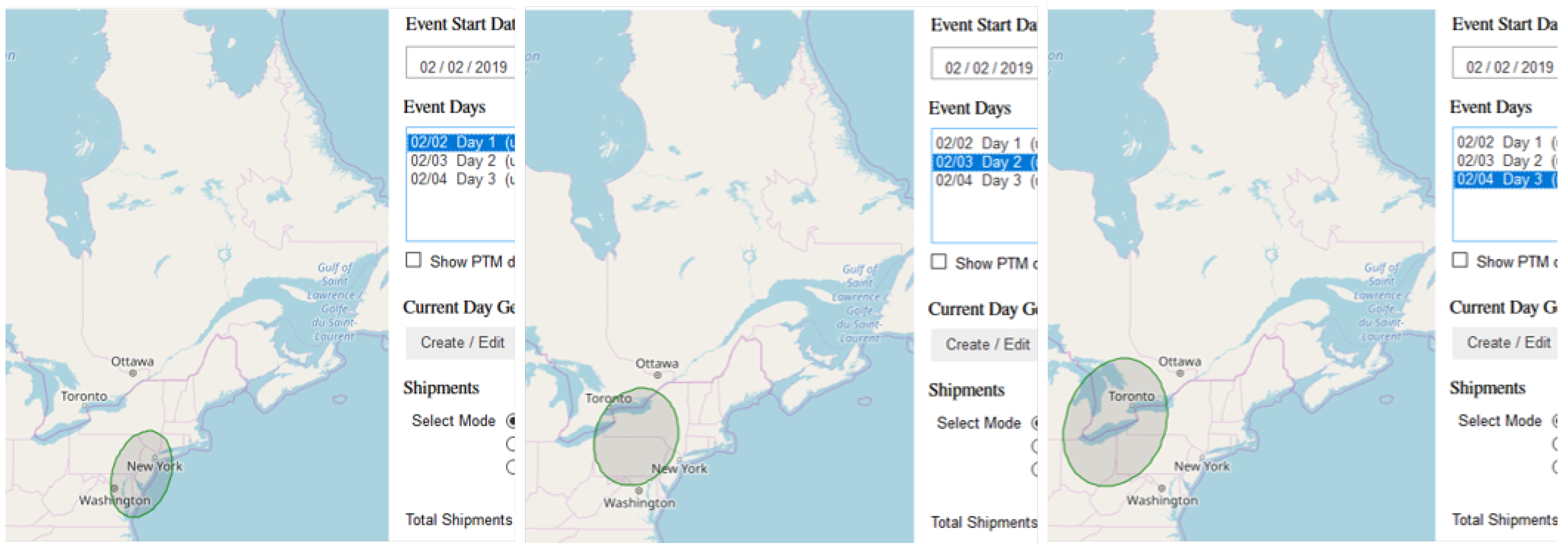The height and width of the screenshot is (551, 1568).
Task: Click New York marker on the third map
Action: [x=1202, y=457]
